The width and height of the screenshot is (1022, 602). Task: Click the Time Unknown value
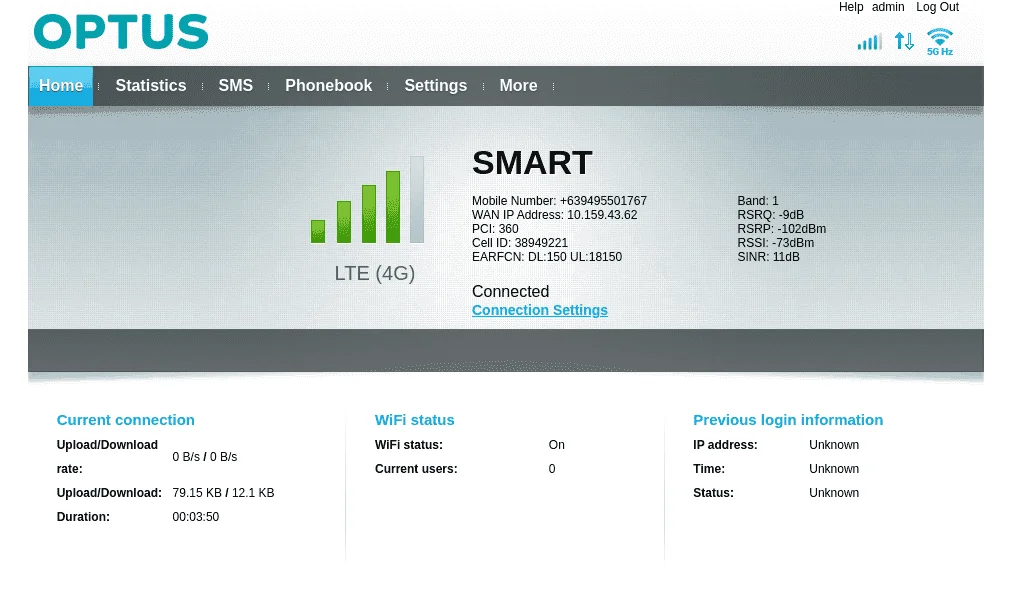click(834, 469)
